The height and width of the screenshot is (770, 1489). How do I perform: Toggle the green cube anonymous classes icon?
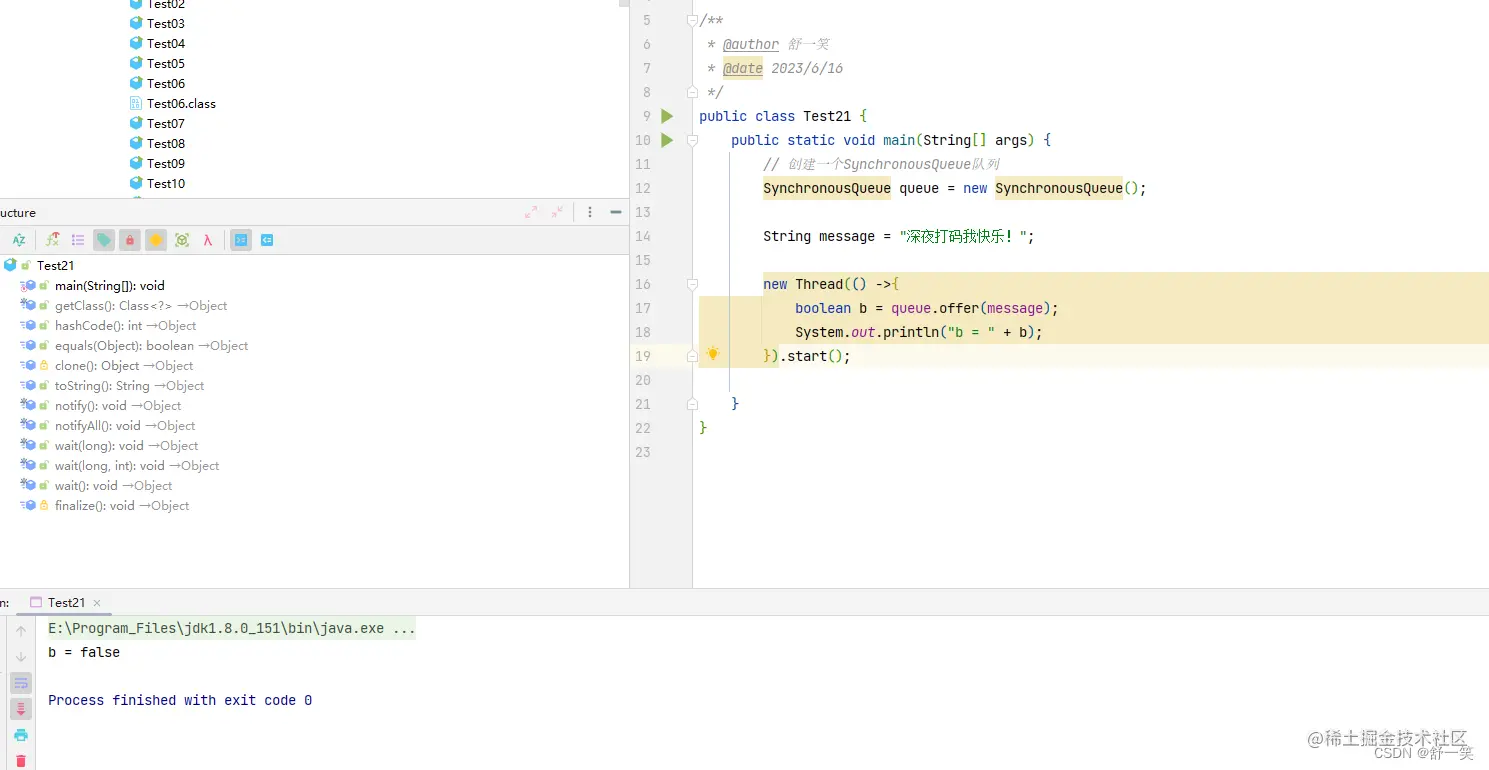pyautogui.click(x=182, y=240)
